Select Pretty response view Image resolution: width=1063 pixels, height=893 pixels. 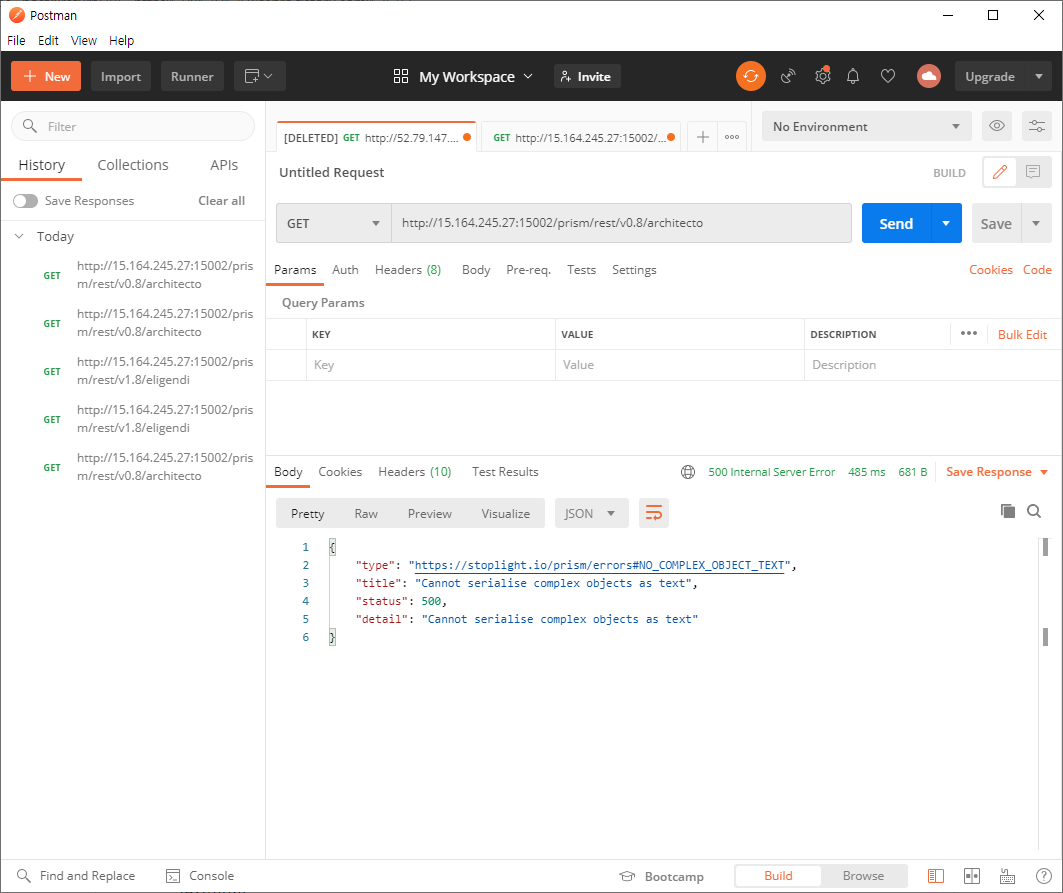tap(307, 513)
